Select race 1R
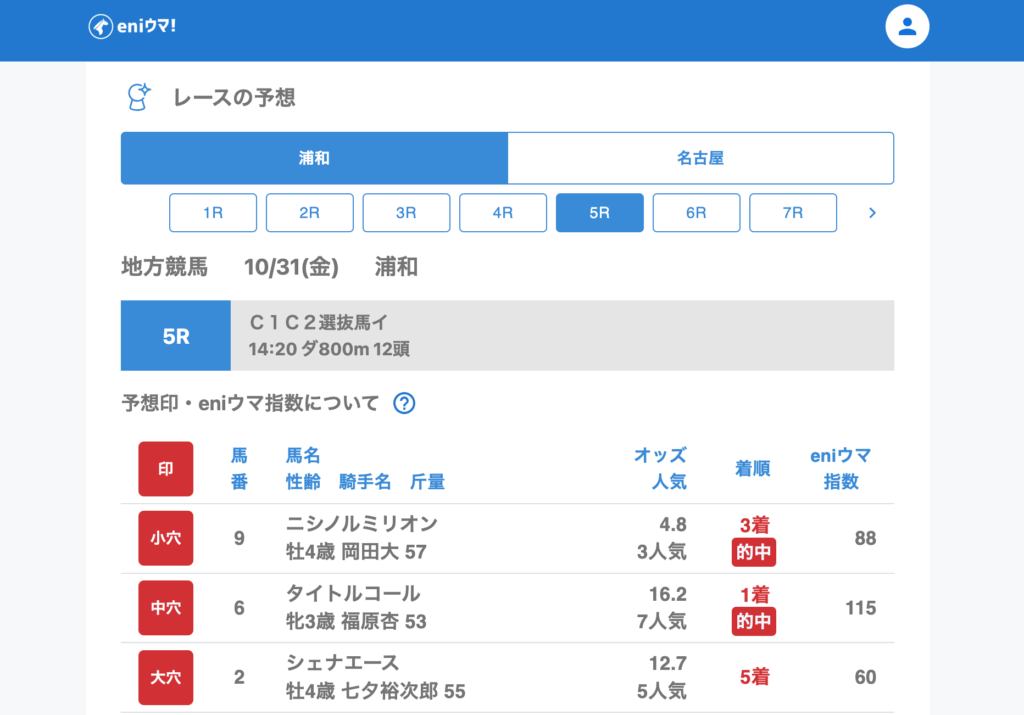Viewport: 1024px width, 715px height. pos(213,213)
